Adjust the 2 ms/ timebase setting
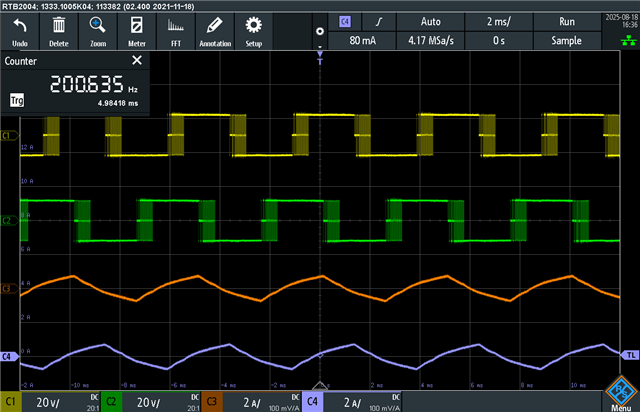Viewport: 640px width, 412px height. (499, 22)
